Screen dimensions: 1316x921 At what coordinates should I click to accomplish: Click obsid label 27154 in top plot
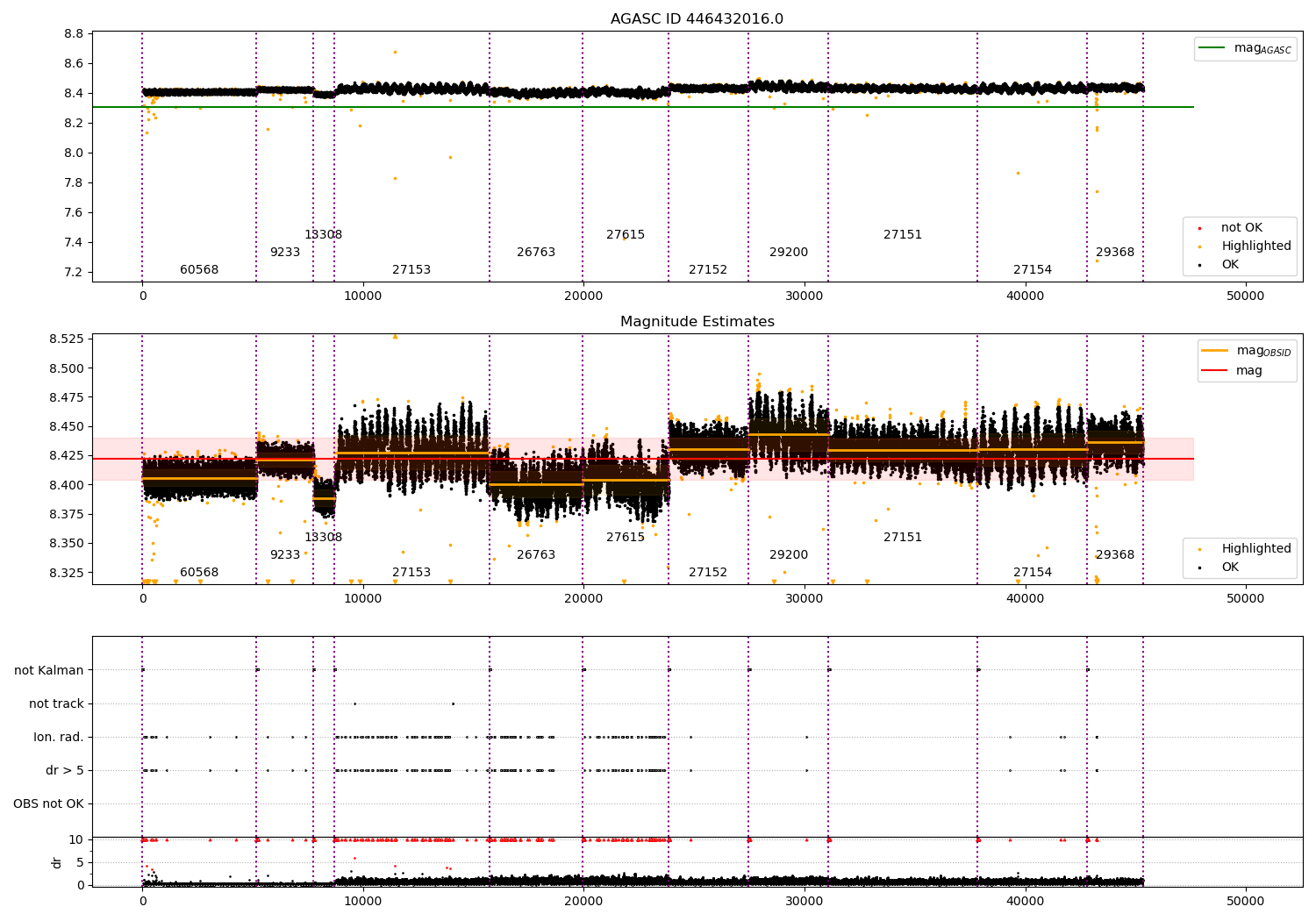tap(1033, 270)
